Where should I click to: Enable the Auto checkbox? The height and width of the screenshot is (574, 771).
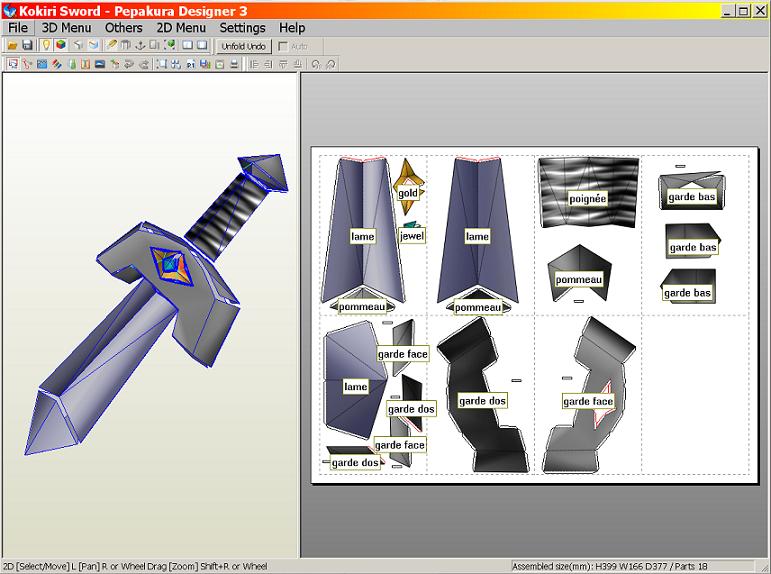pyautogui.click(x=283, y=46)
